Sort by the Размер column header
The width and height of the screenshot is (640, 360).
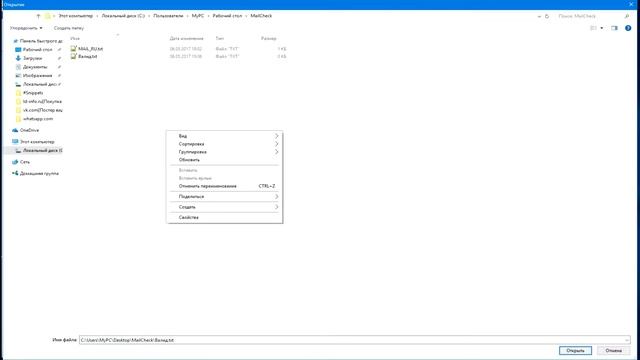[269, 38]
